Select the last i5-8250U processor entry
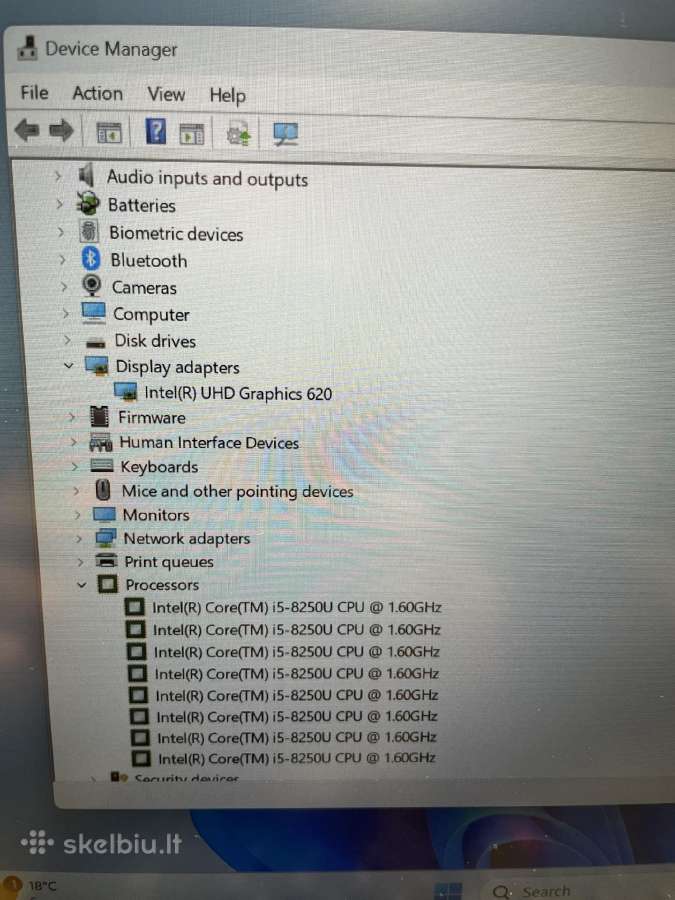This screenshot has height=900, width=675. pyautogui.click(x=297, y=758)
